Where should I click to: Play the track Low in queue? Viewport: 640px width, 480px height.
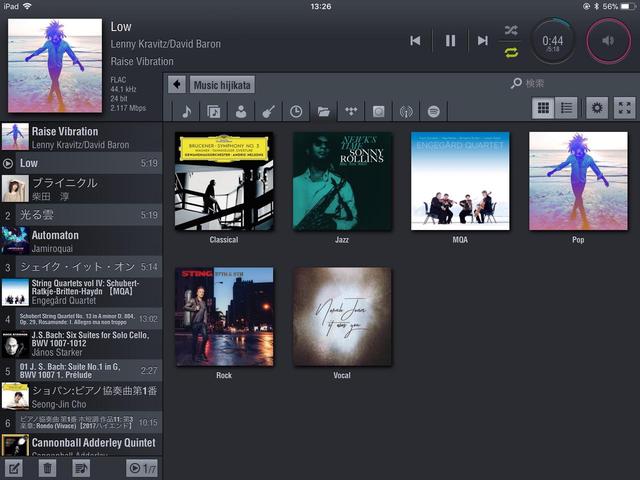coord(81,163)
